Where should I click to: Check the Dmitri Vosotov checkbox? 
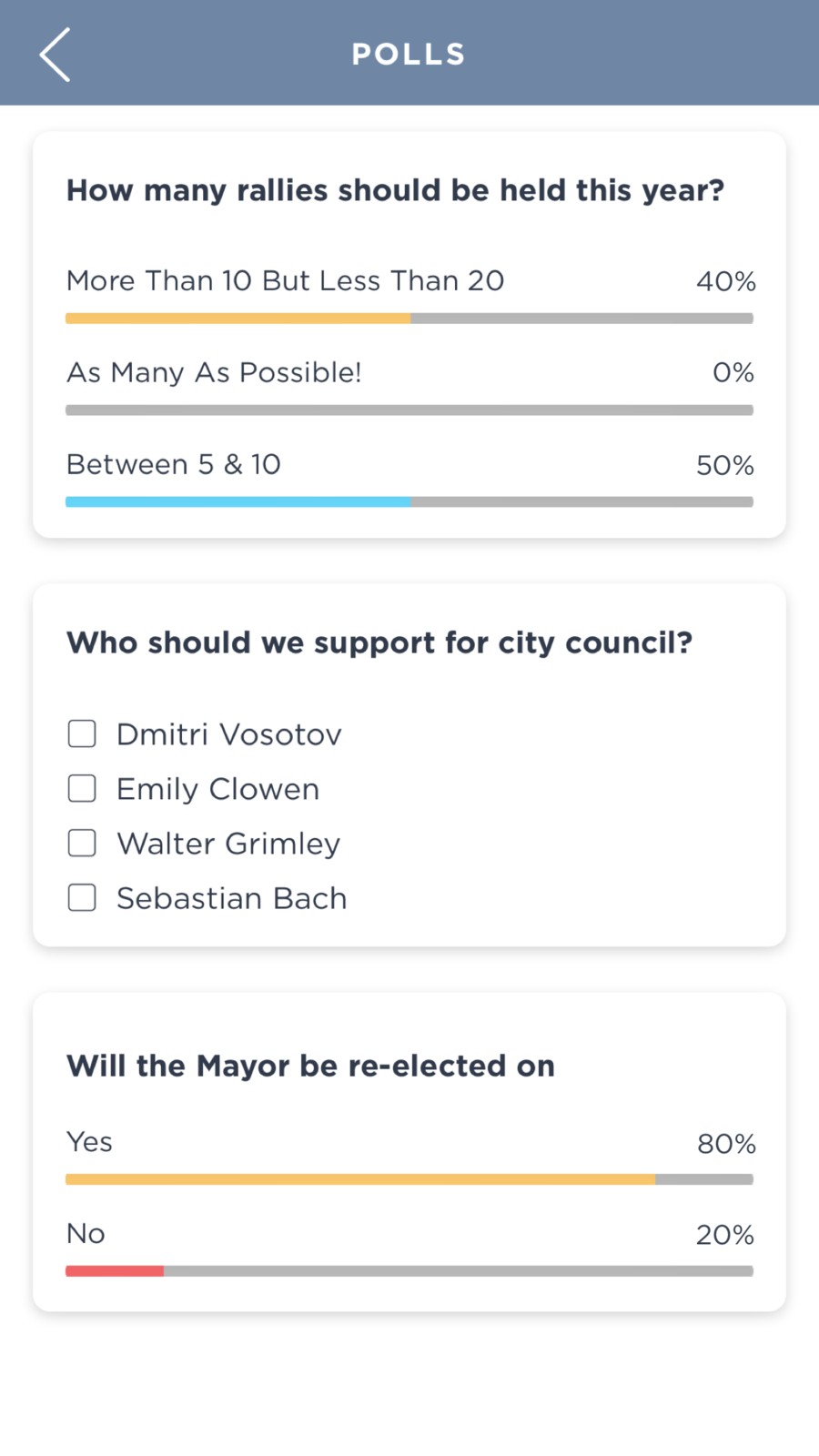pos(82,733)
